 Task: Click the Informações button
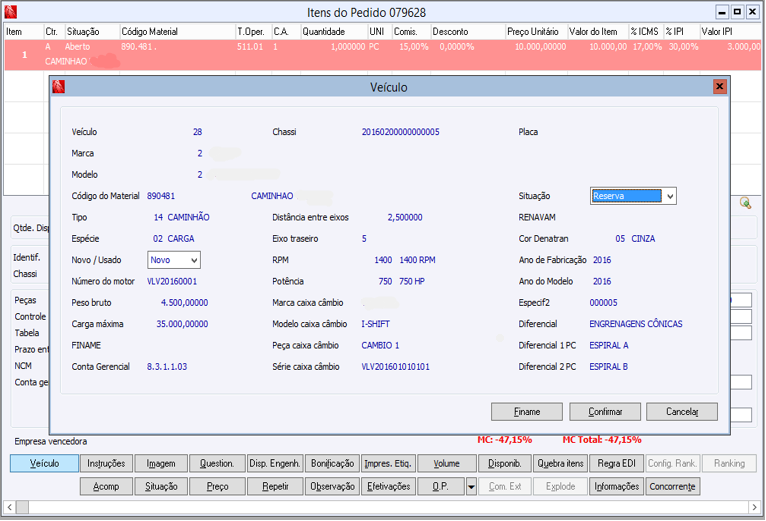click(x=617, y=487)
